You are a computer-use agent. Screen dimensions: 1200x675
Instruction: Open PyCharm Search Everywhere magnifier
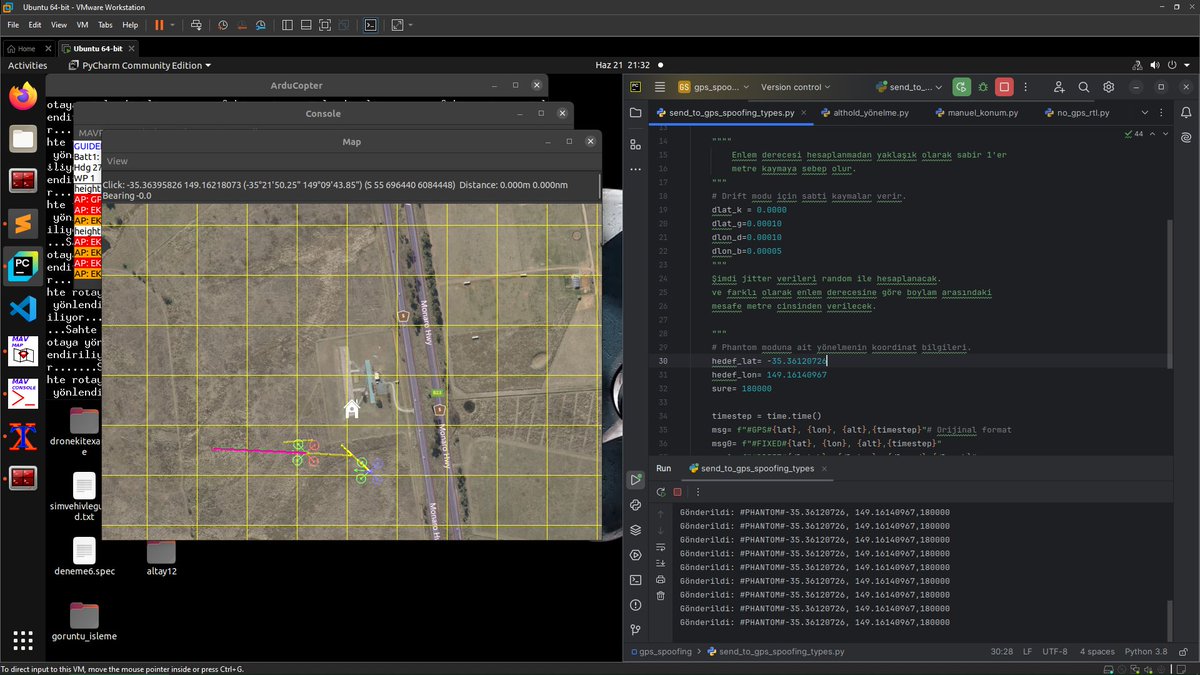[x=1083, y=87]
